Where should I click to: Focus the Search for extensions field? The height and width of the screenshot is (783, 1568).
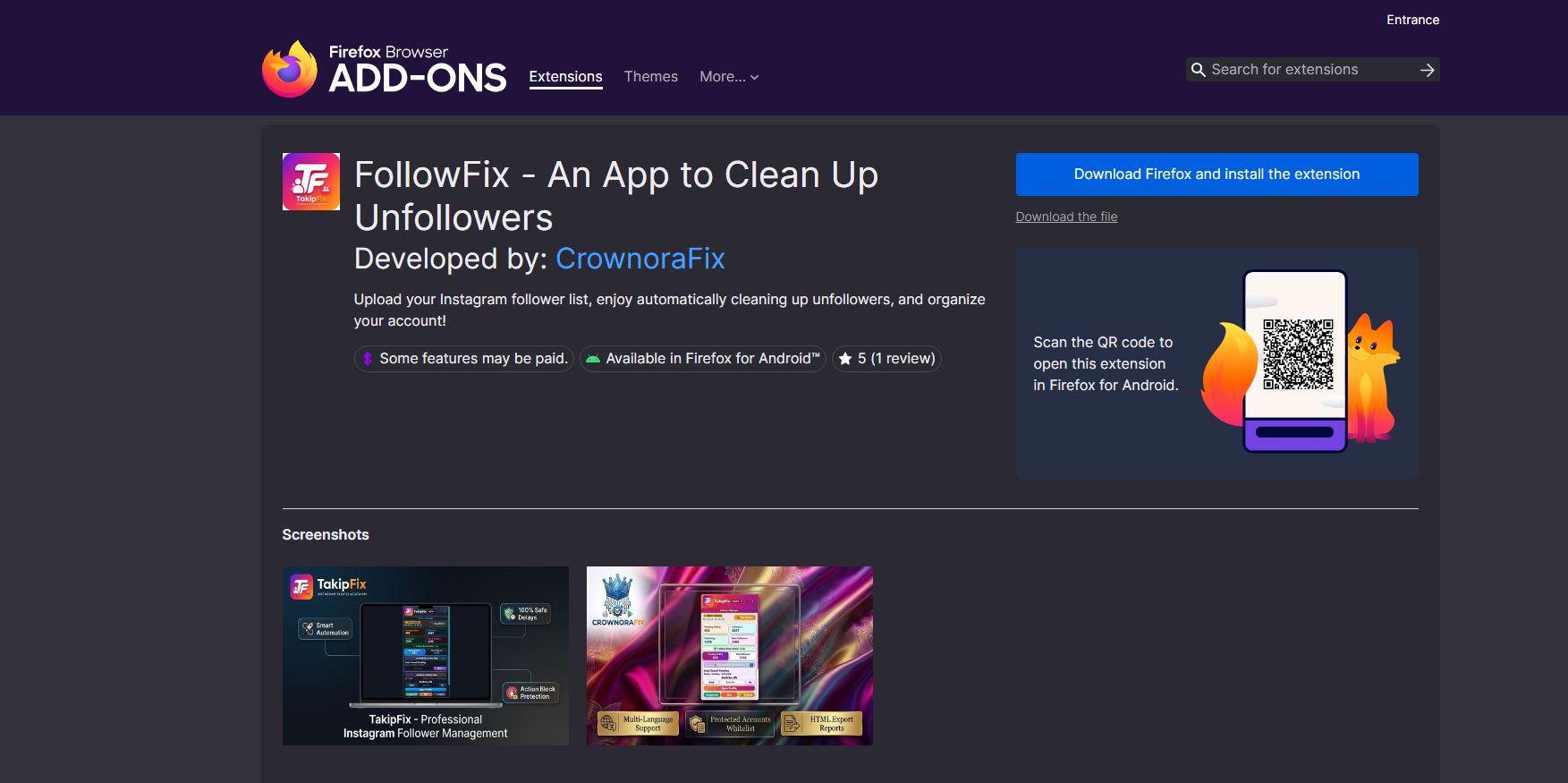pyautogui.click(x=1312, y=70)
